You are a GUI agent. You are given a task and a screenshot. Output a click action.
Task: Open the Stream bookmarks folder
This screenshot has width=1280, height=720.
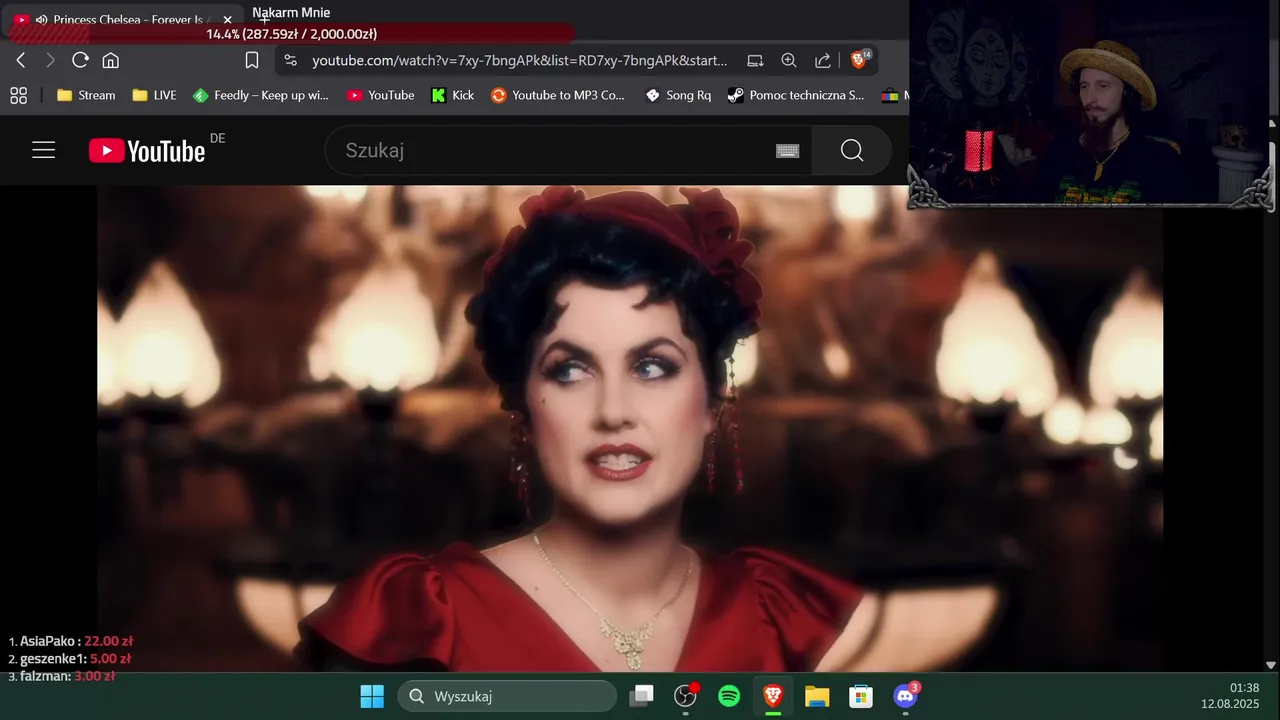(x=86, y=95)
